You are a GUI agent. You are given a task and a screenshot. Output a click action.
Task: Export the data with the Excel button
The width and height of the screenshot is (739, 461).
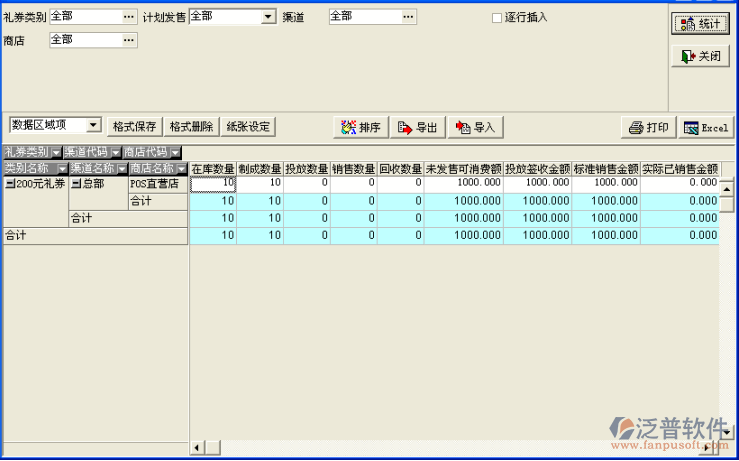(x=706, y=127)
